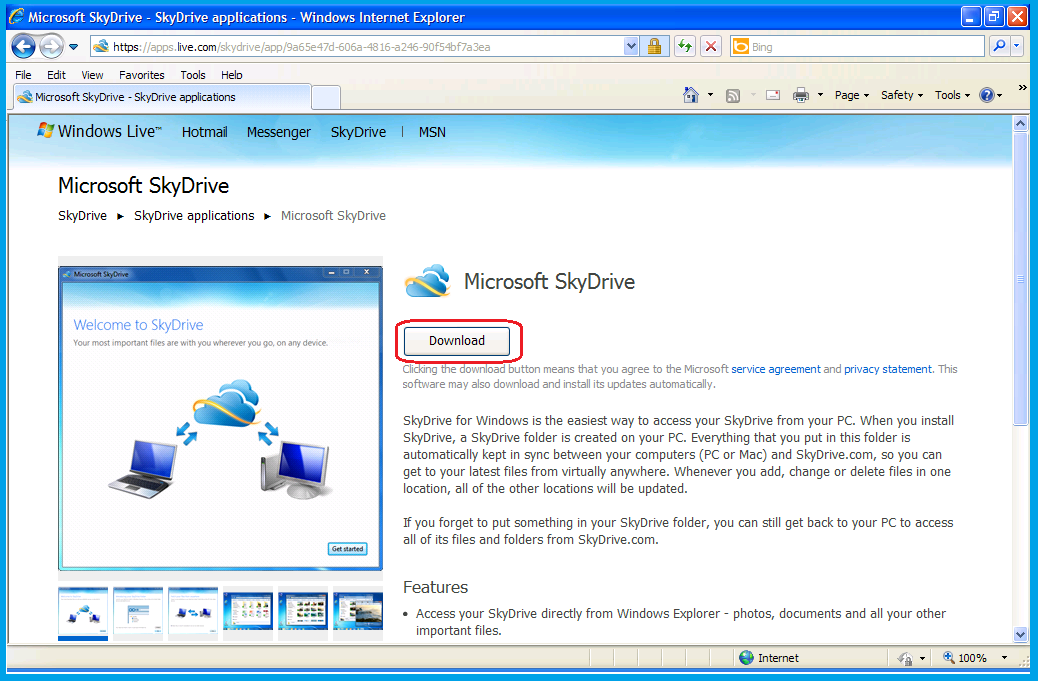Go to Messenger
This screenshot has width=1038, height=681.
click(x=279, y=132)
